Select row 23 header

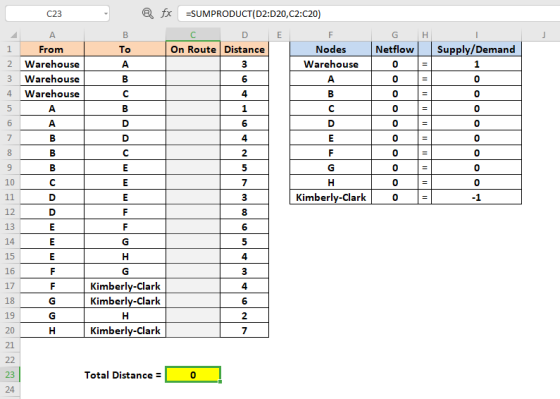coord(10,375)
